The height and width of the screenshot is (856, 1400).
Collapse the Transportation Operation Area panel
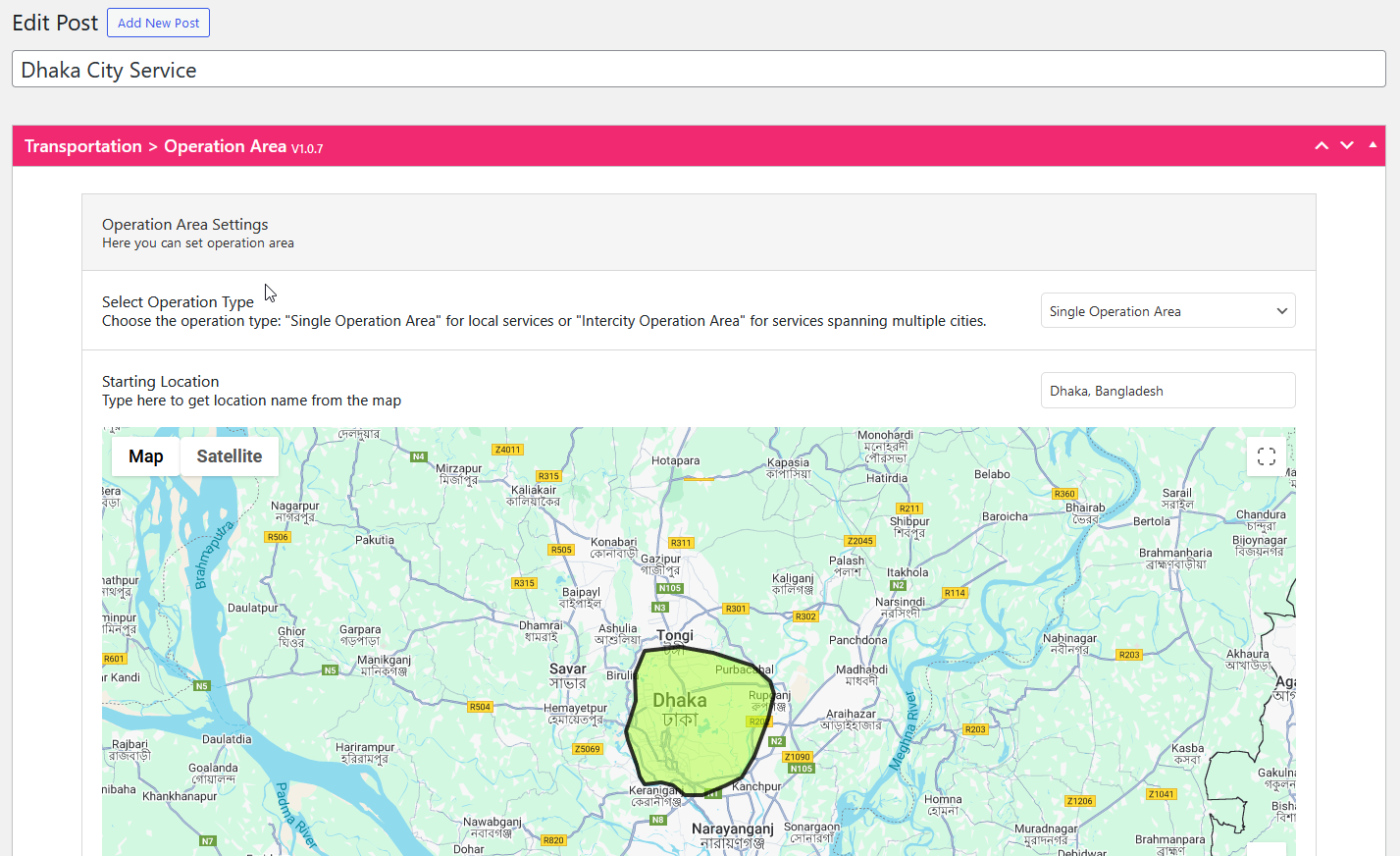(x=1373, y=145)
